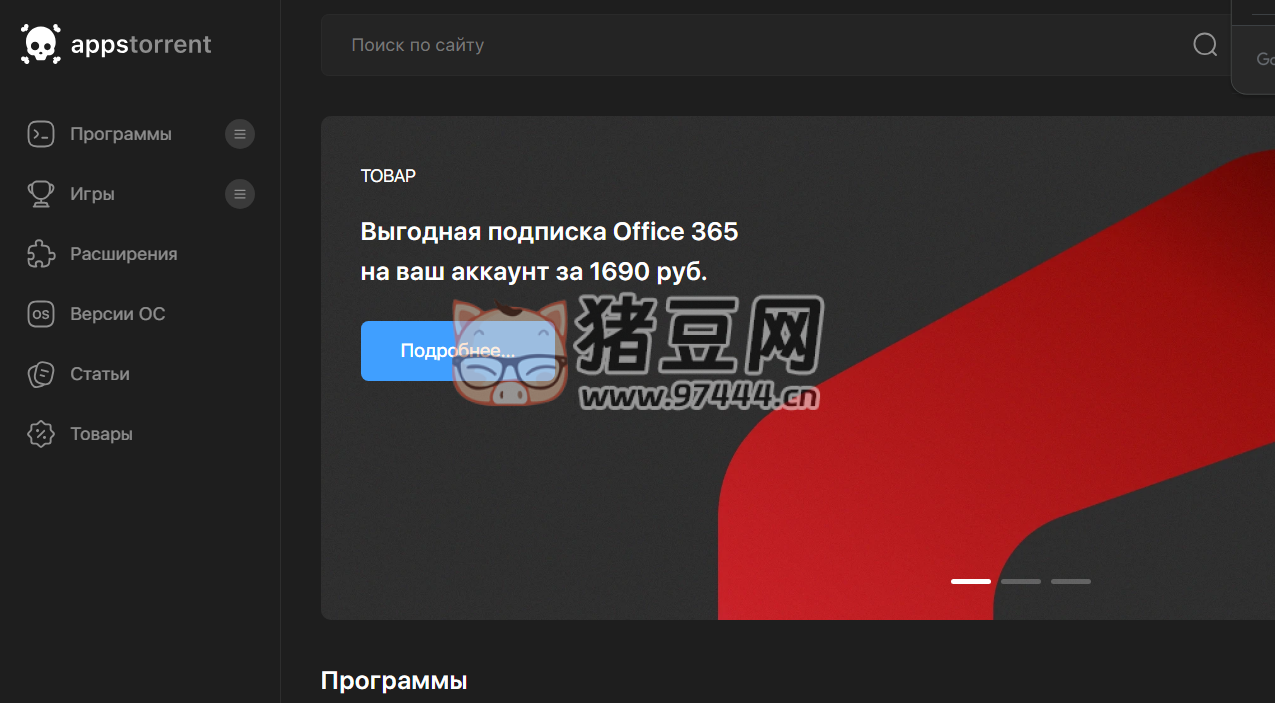The width and height of the screenshot is (1275, 703).
Task: Select the Программы terminal icon in sidebar
Action: (41, 133)
